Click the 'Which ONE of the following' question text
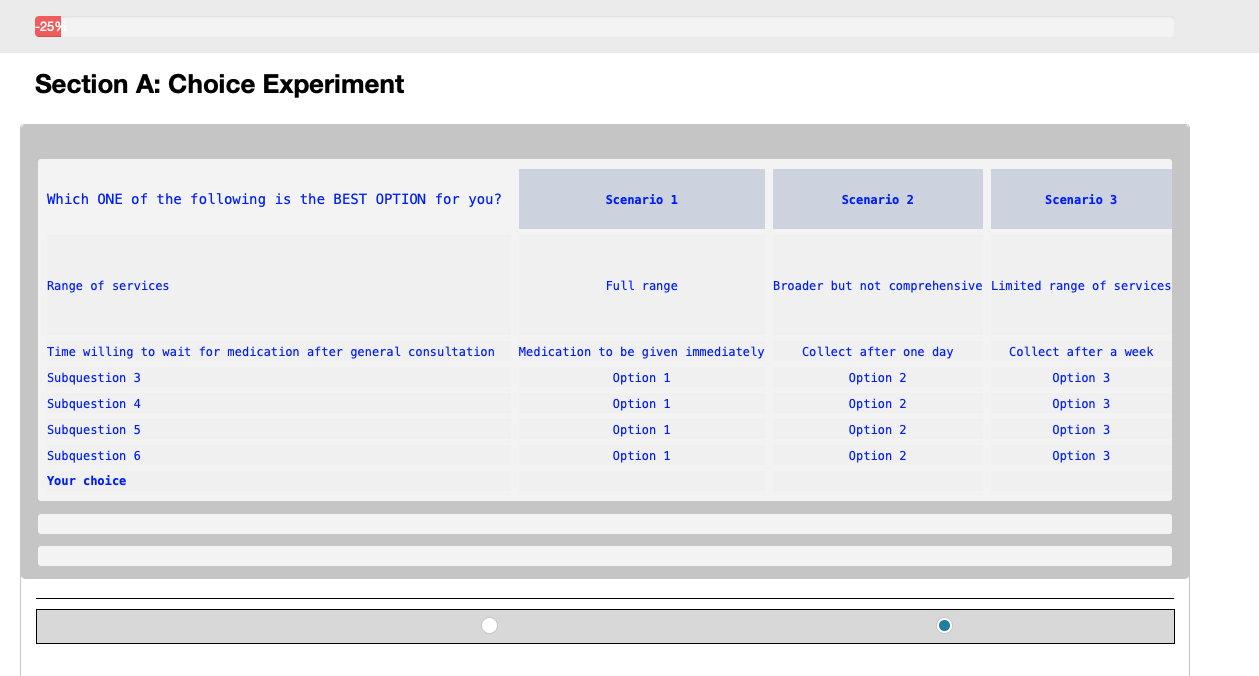1259x676 pixels. pos(274,200)
